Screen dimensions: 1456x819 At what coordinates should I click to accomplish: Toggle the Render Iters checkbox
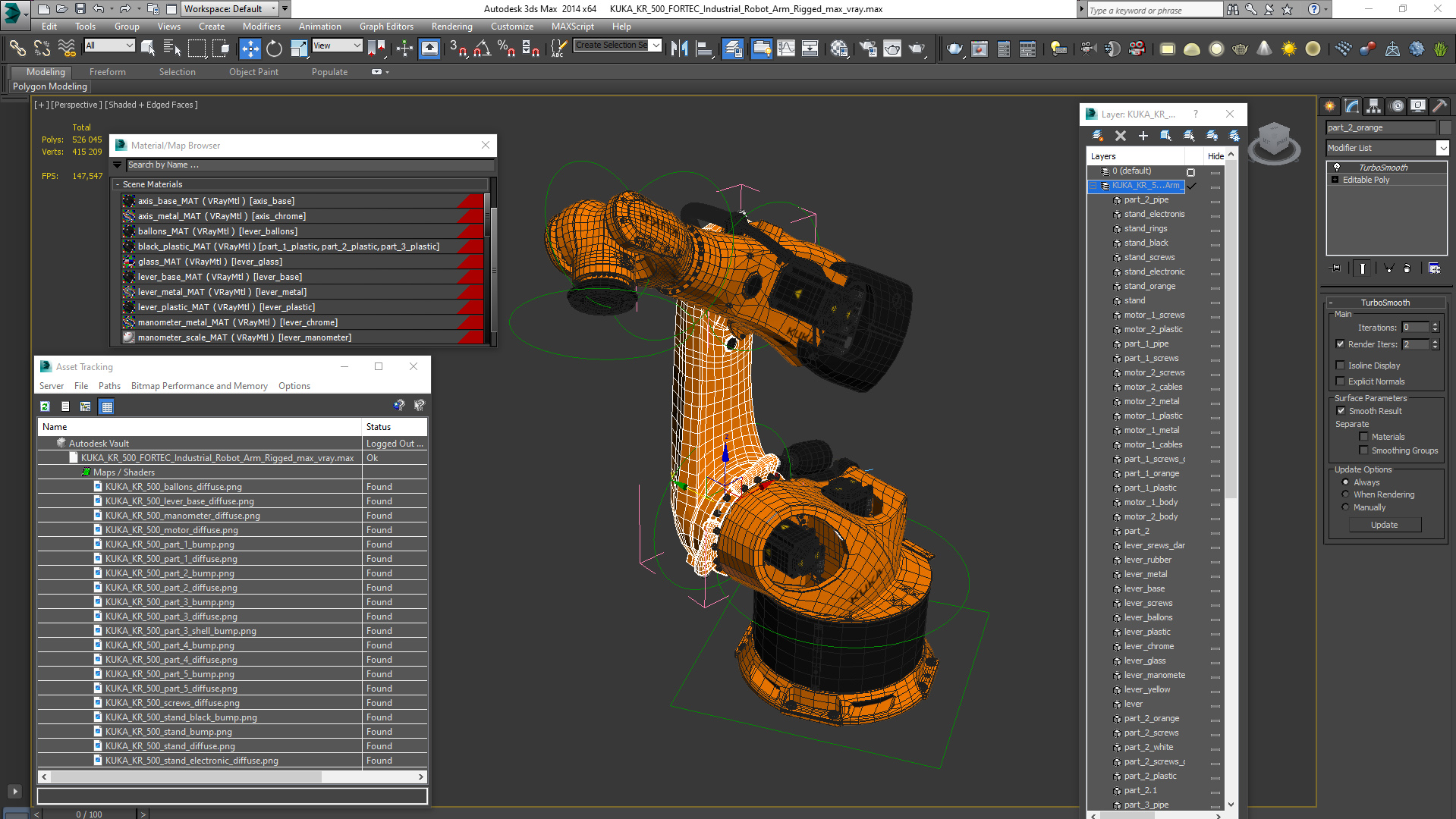click(x=1340, y=344)
